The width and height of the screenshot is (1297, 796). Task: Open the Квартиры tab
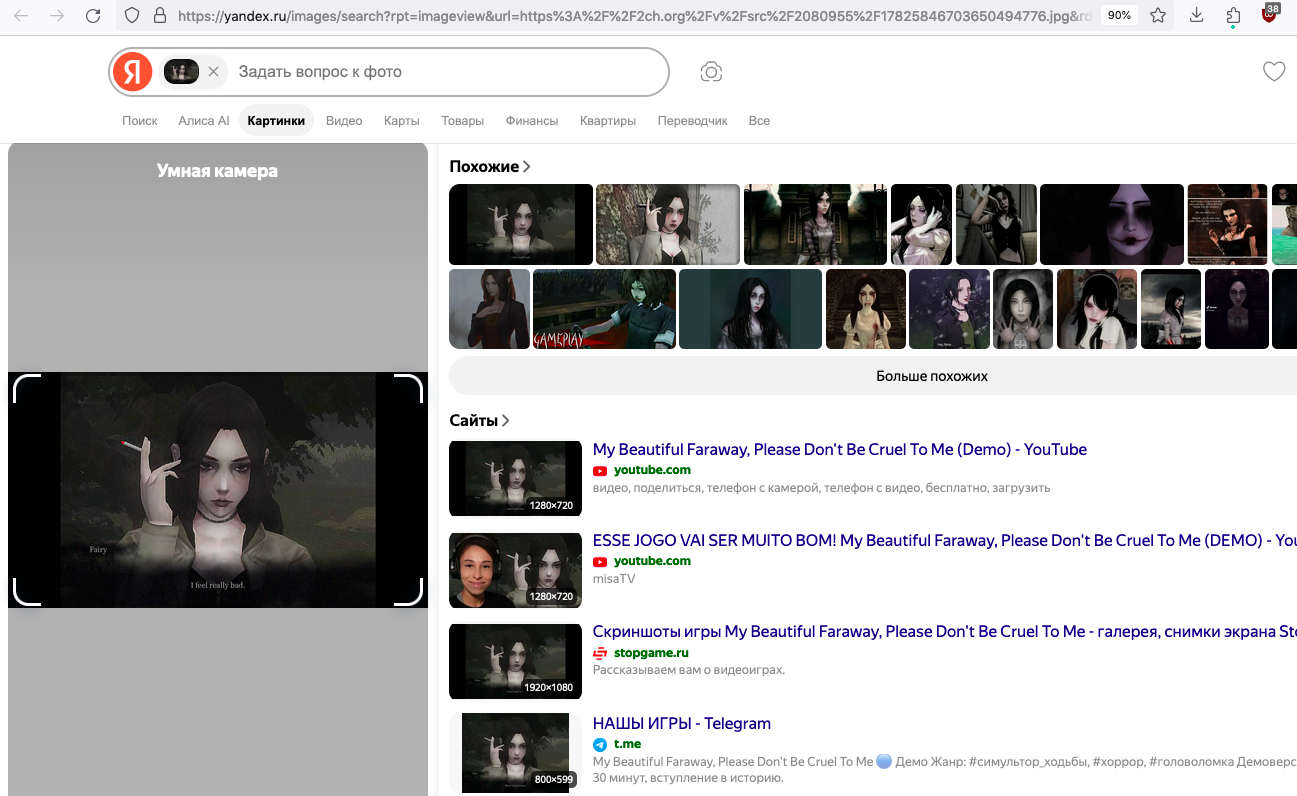[608, 121]
